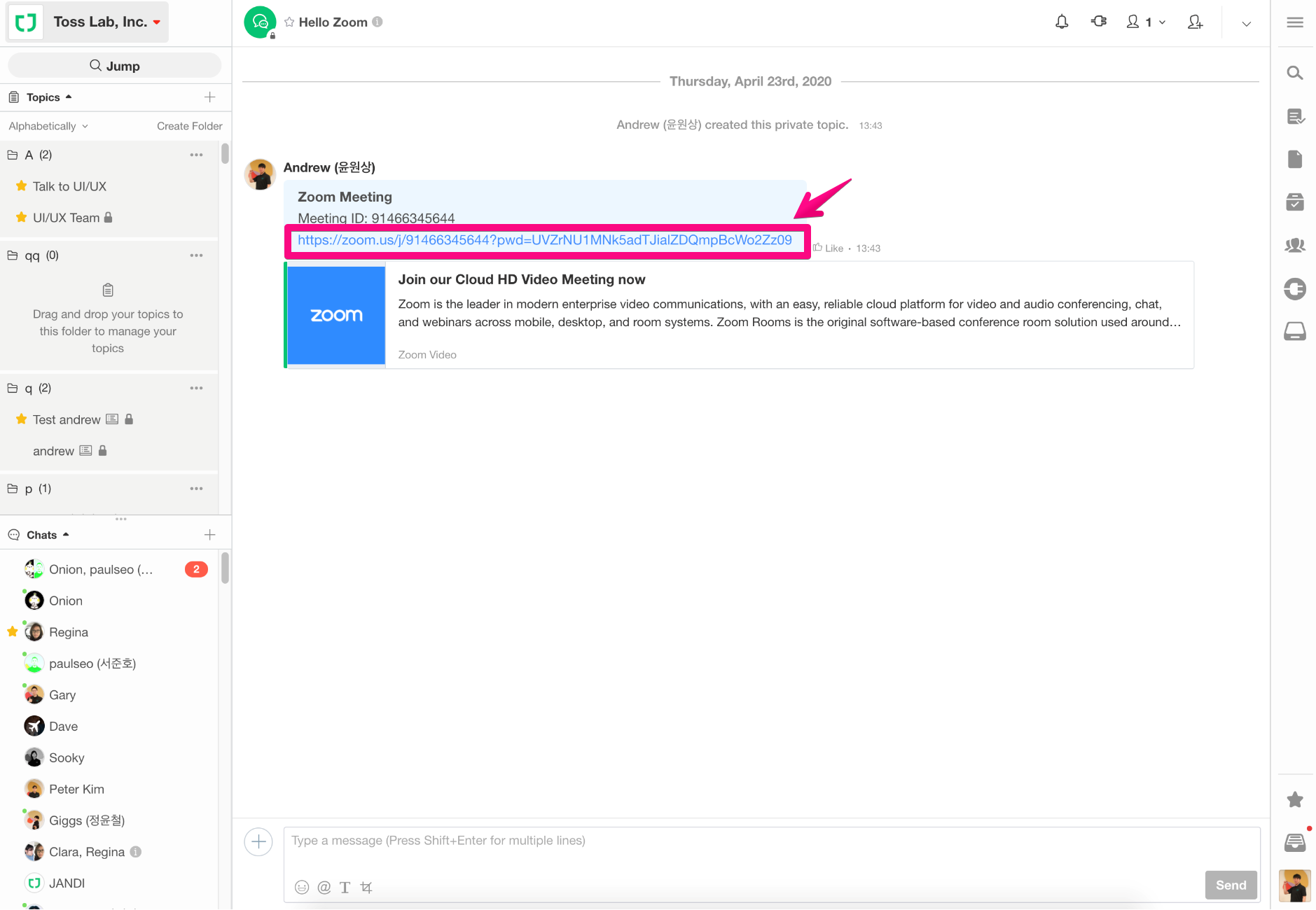Open the hamburger menu at top right
The height and width of the screenshot is (910, 1316).
click(1295, 22)
